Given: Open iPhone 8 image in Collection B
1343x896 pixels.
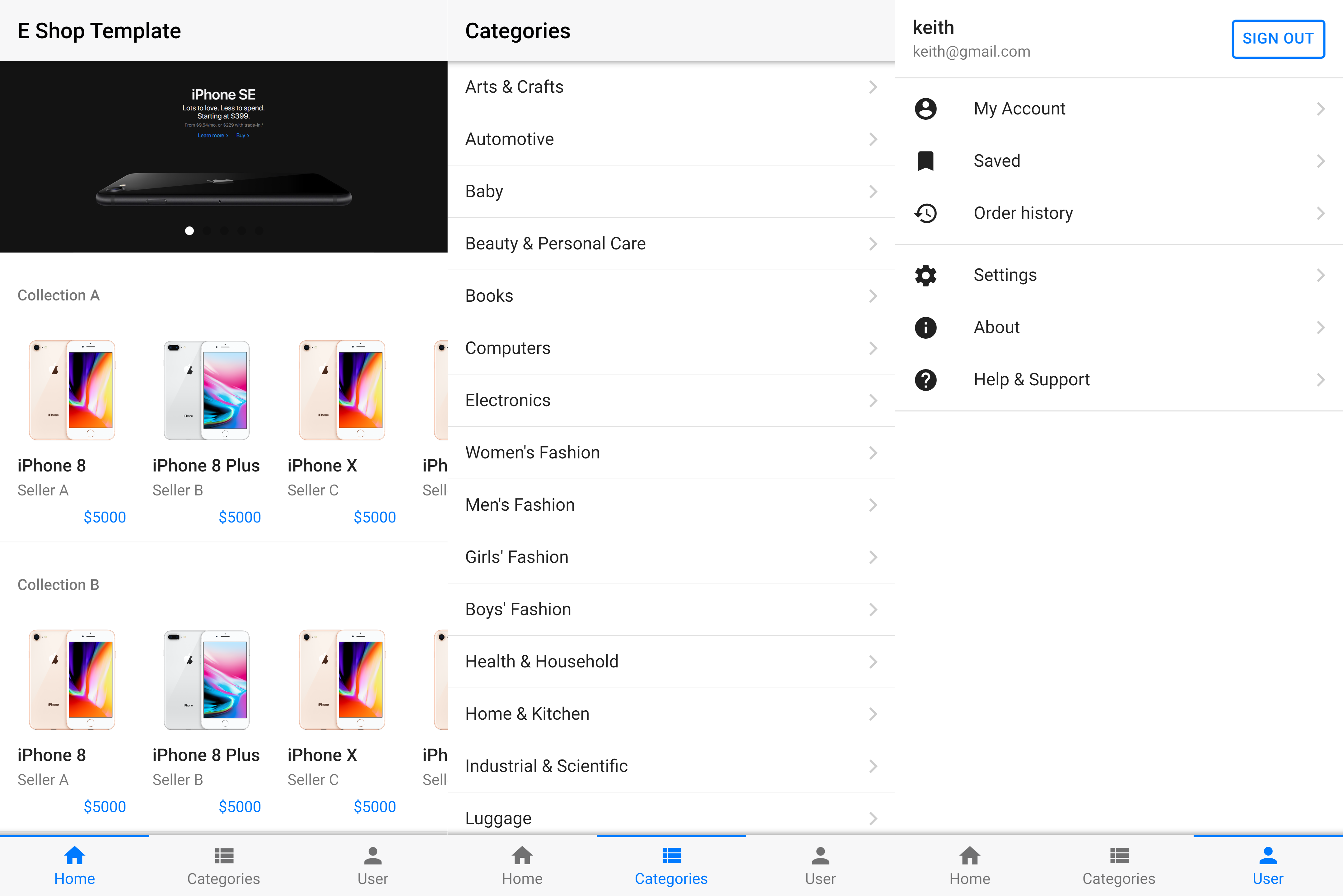Looking at the screenshot, I should tap(72, 680).
